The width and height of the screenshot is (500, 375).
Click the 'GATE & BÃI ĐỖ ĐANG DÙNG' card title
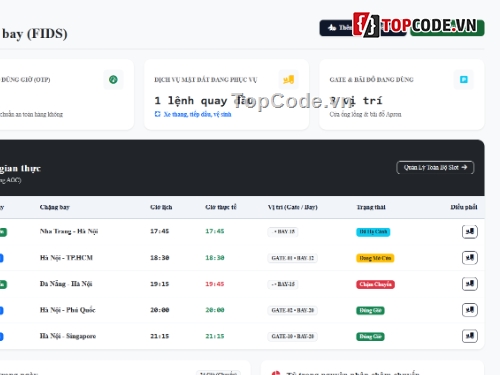[x=371, y=80]
